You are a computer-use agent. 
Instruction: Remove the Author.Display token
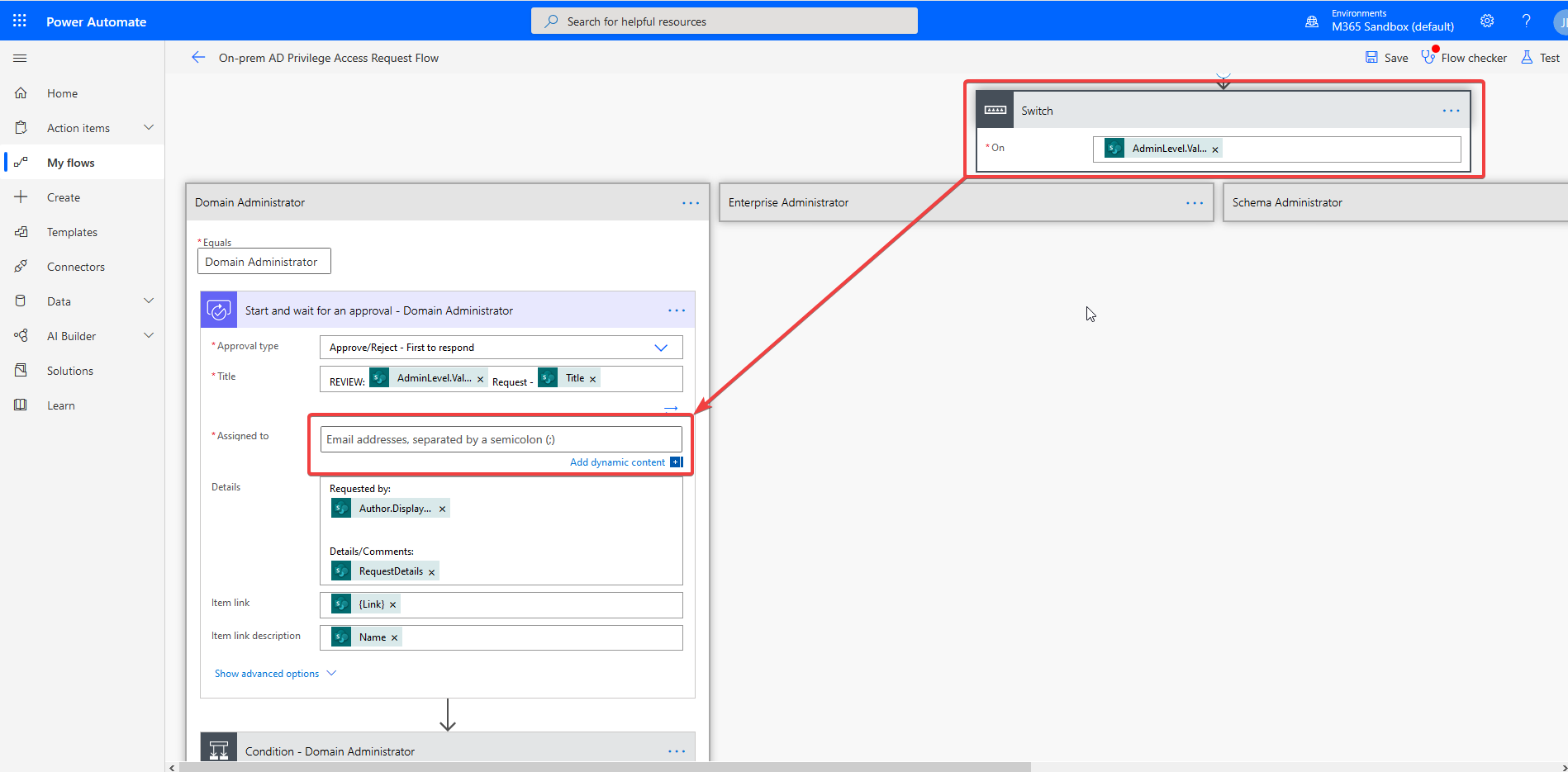click(442, 509)
